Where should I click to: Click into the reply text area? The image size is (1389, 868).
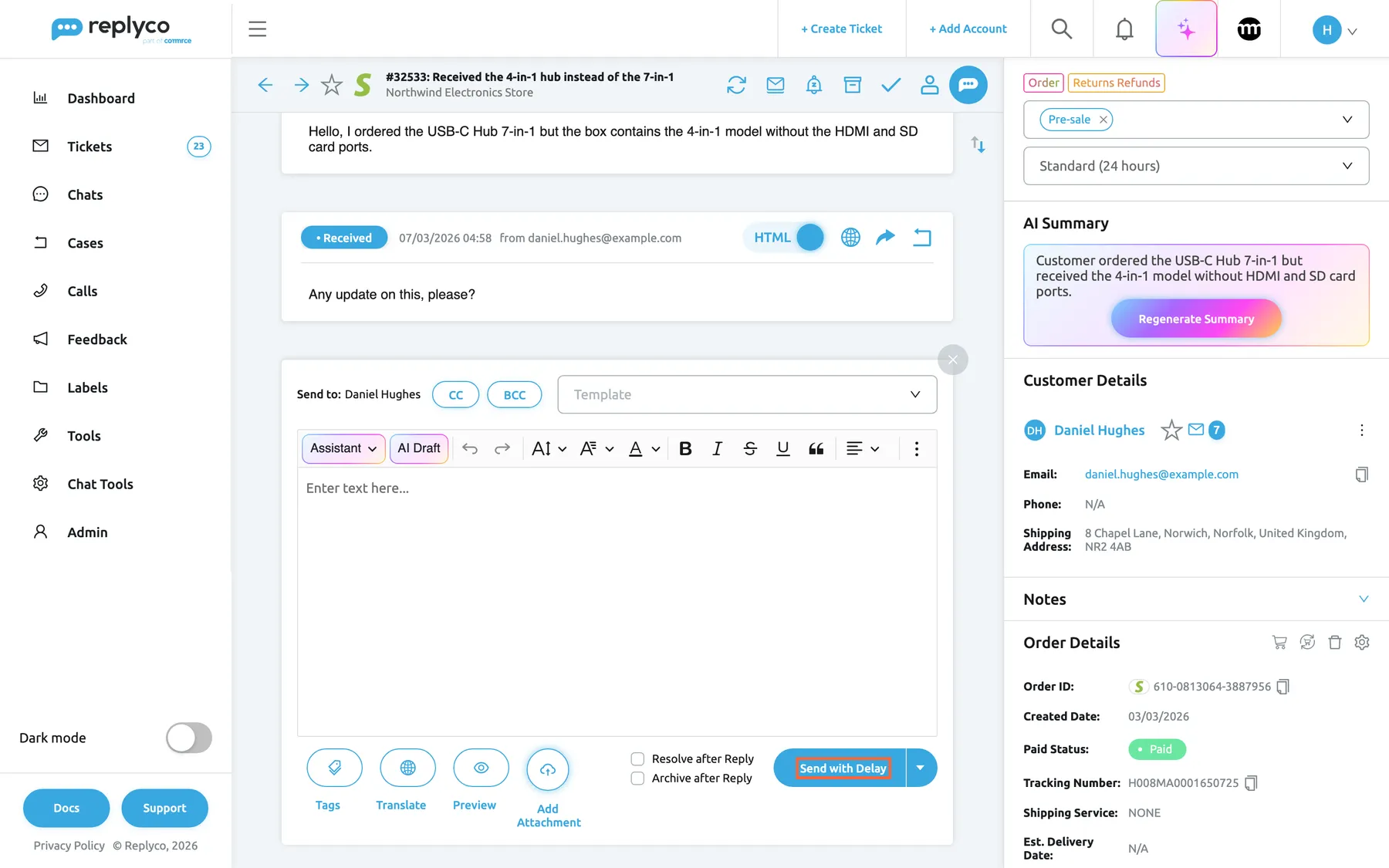617,601
